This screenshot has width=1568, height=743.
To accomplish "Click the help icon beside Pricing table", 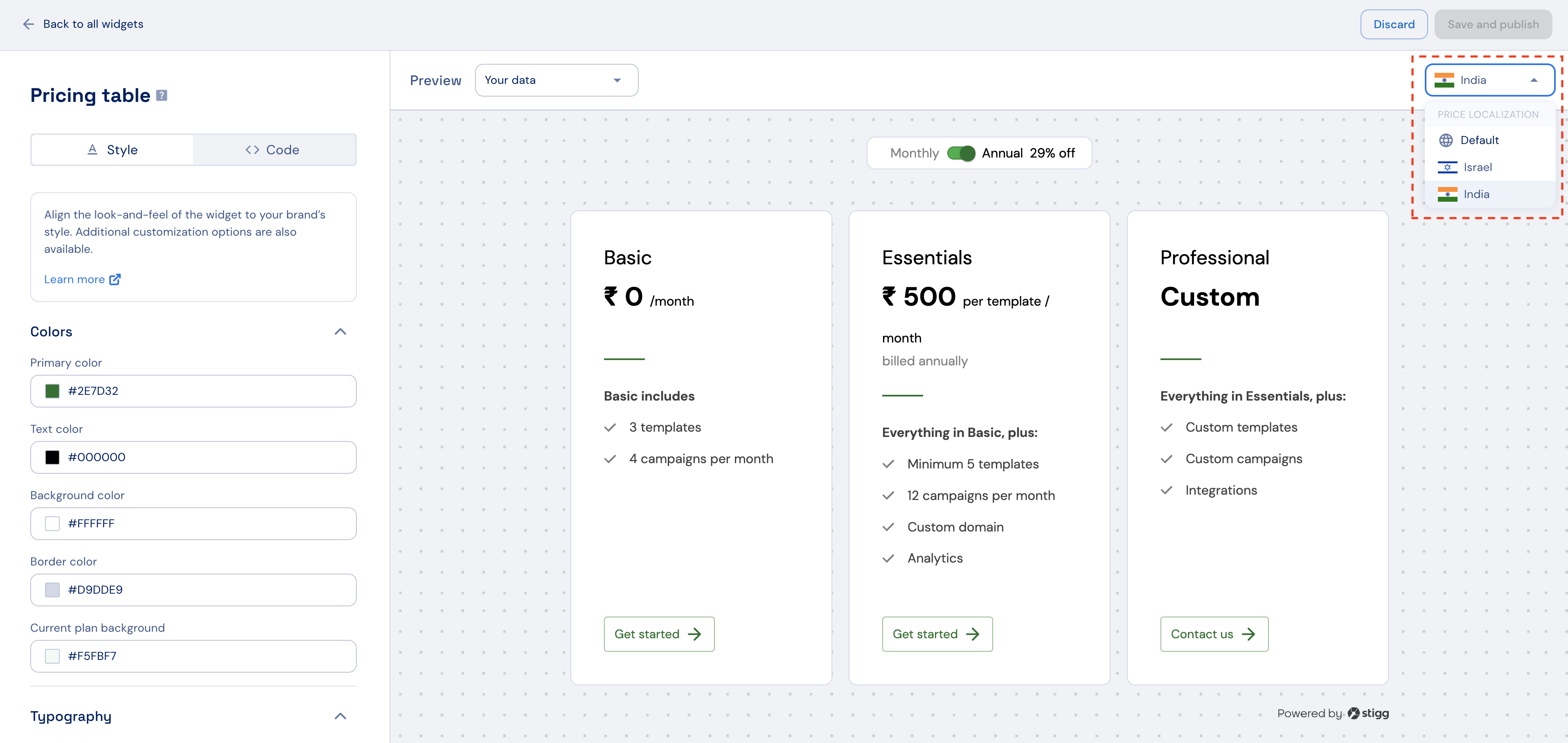I will tap(161, 96).
